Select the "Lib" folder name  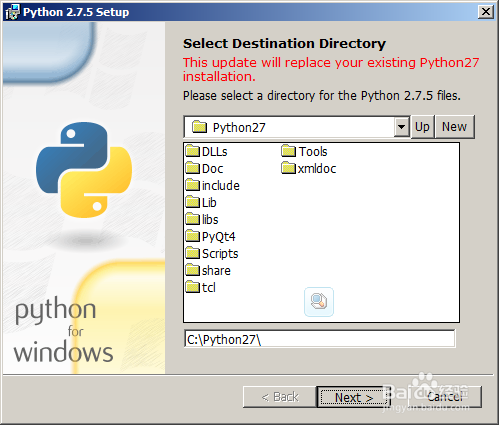(x=209, y=203)
